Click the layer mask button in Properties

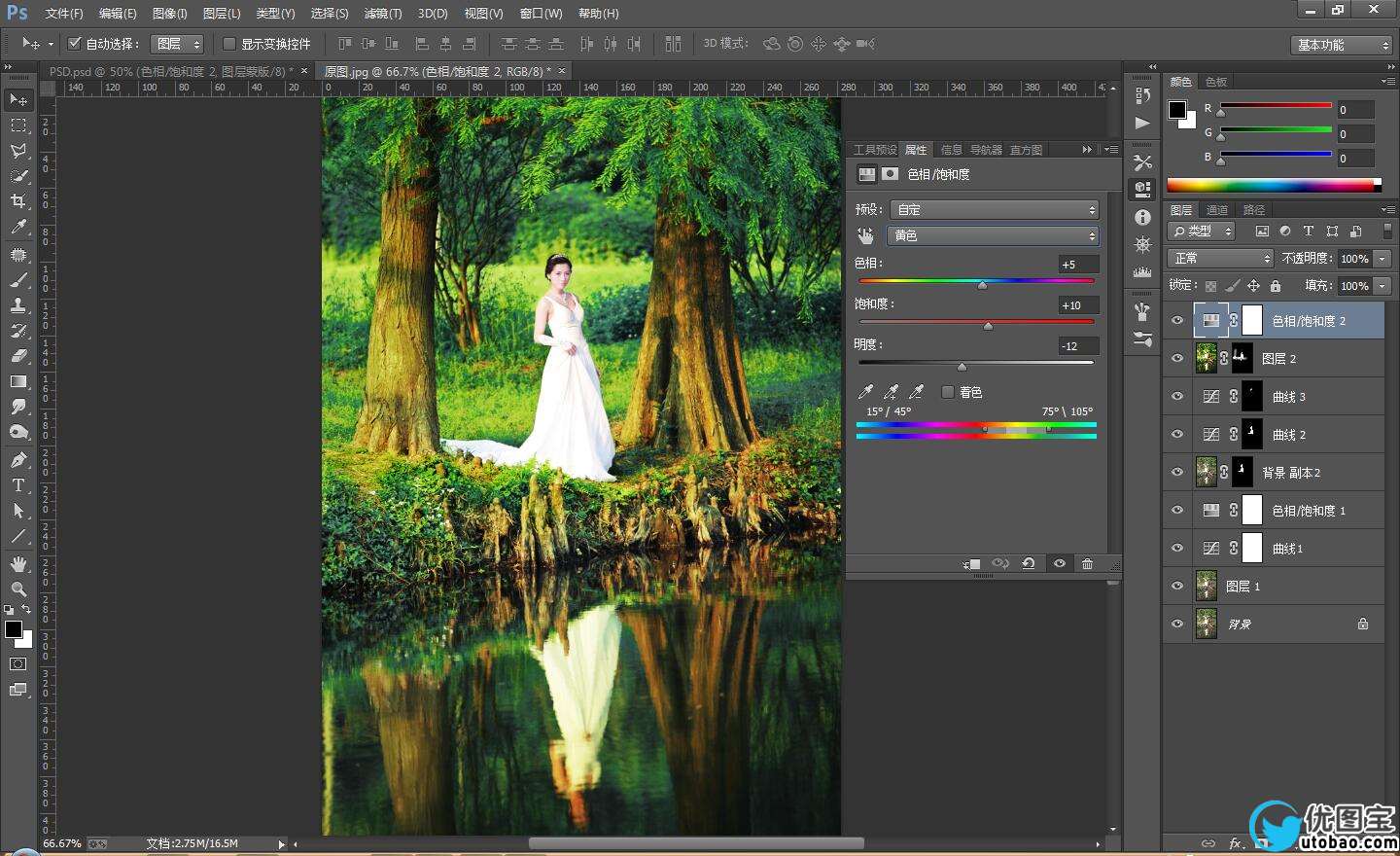pyautogui.click(x=890, y=174)
